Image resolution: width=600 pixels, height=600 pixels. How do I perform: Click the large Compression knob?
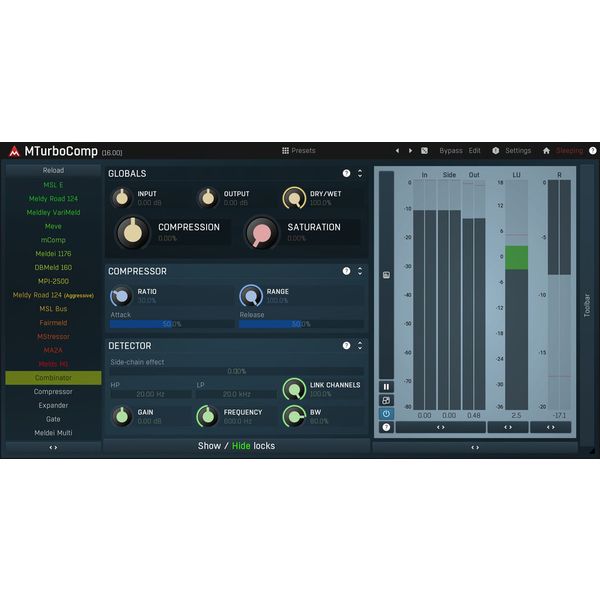132,232
